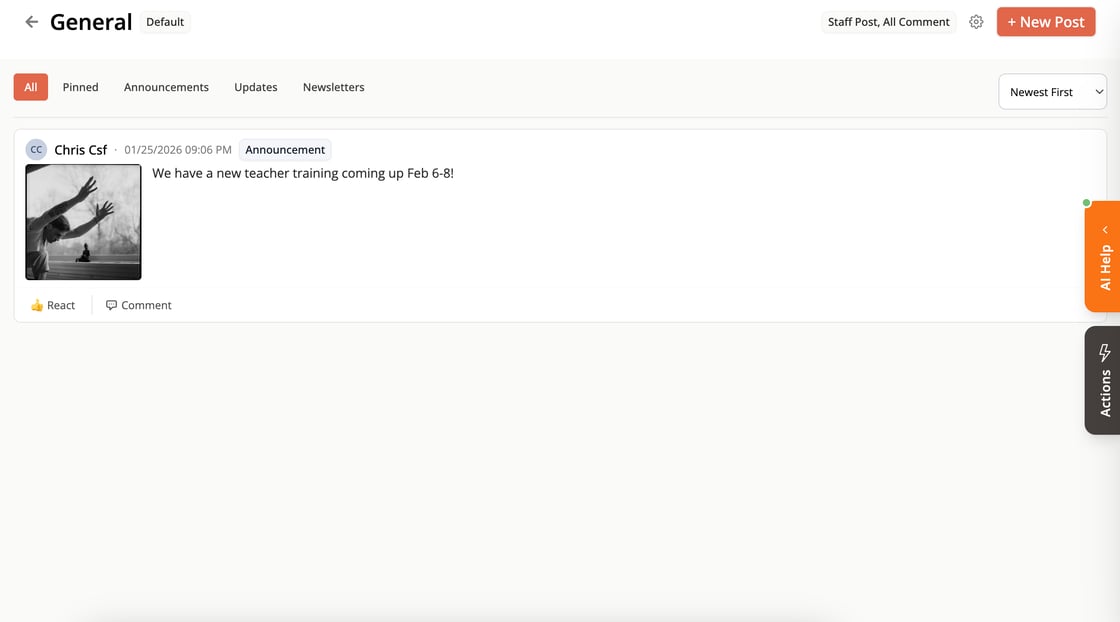Click the CC avatar on Chris Csf's post
The image size is (1120, 622).
(36, 148)
